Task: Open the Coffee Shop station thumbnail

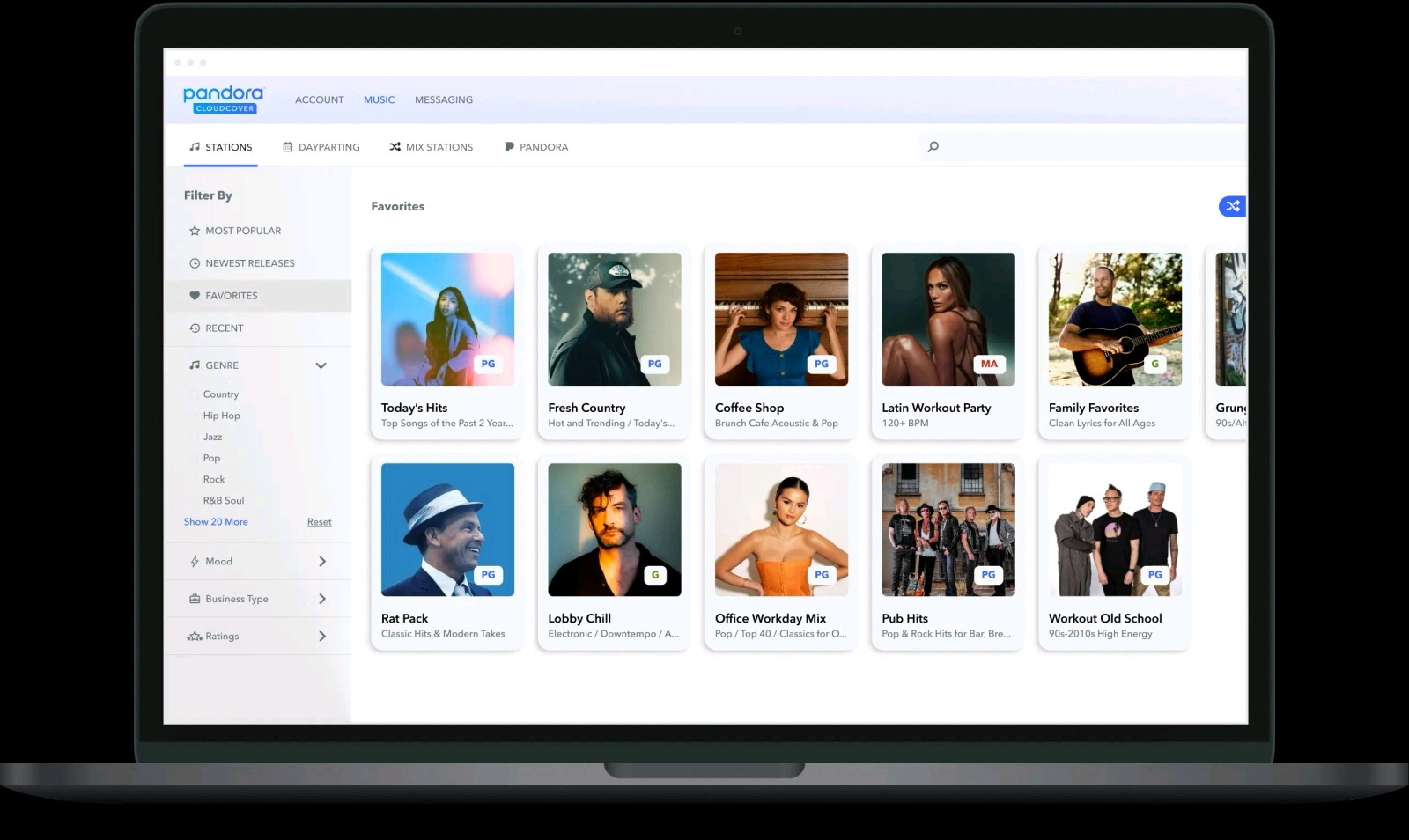Action: coord(781,319)
